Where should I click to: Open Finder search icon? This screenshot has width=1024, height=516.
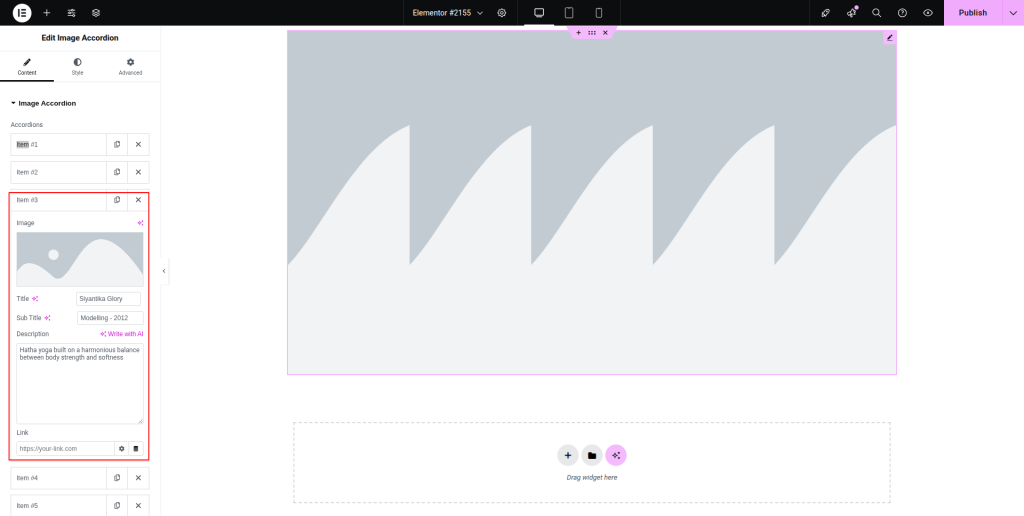876,12
